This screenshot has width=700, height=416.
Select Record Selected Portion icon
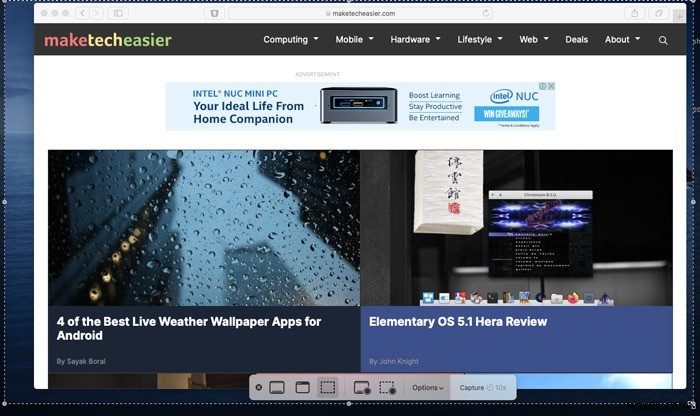[x=388, y=387]
